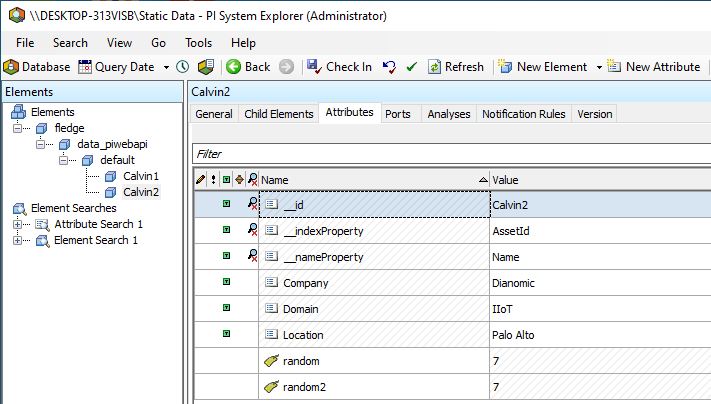
Task: Toggle the green template marker on the Company row
Action: [x=226, y=283]
